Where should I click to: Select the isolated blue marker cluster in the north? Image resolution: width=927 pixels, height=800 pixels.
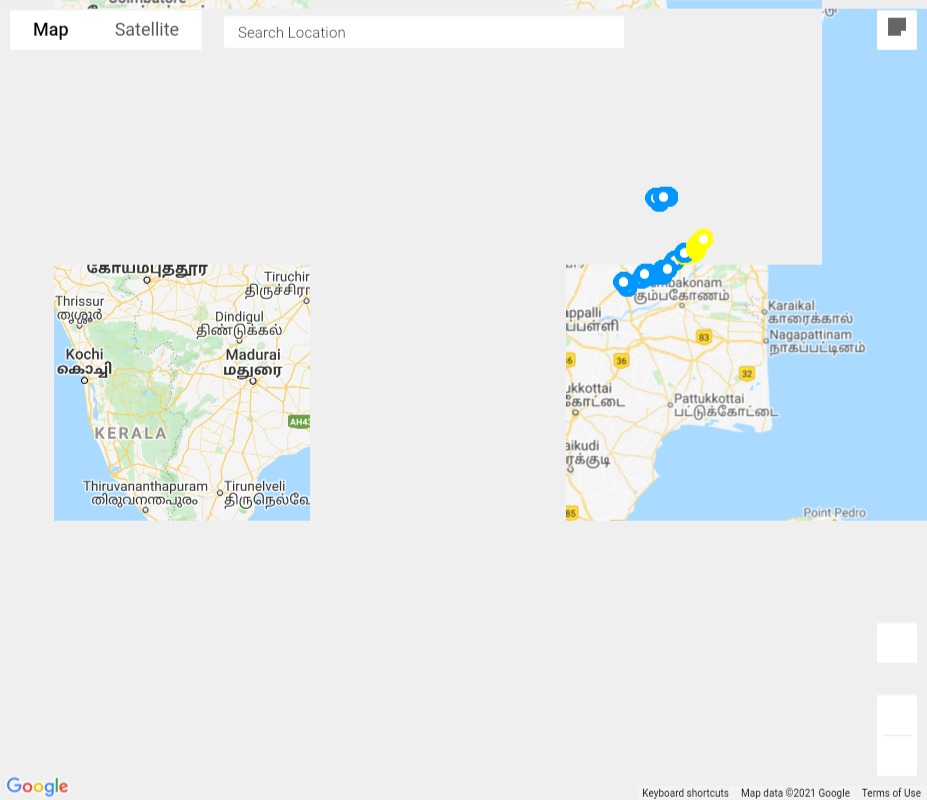pos(662,199)
